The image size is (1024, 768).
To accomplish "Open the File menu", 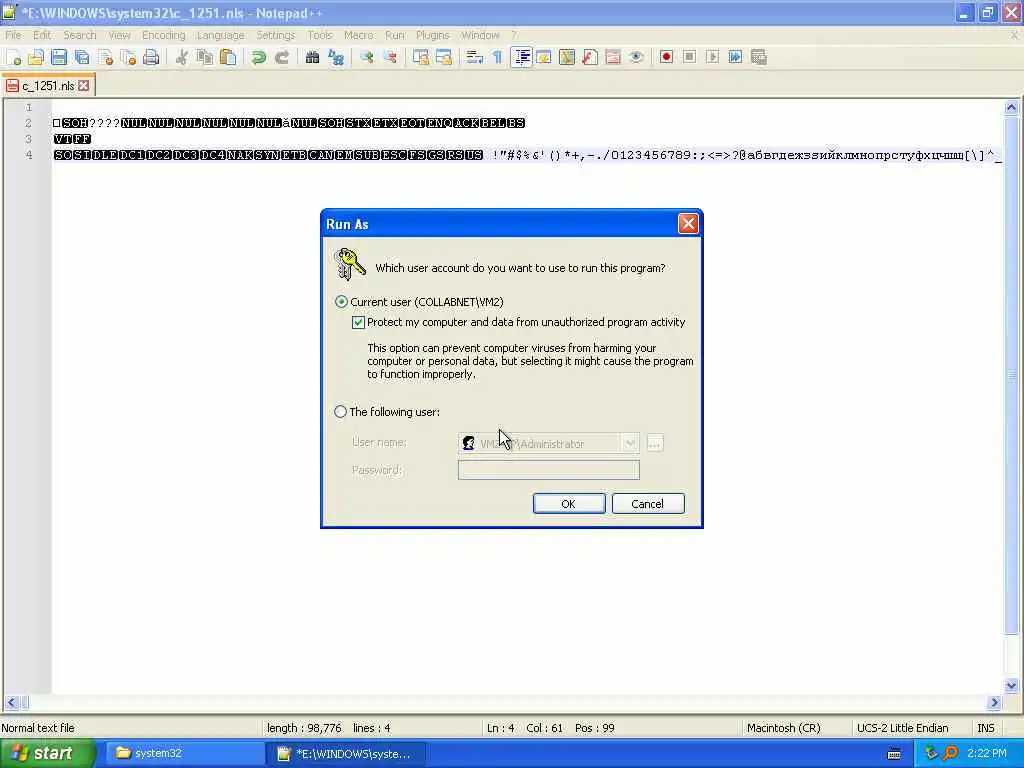I will (x=13, y=35).
